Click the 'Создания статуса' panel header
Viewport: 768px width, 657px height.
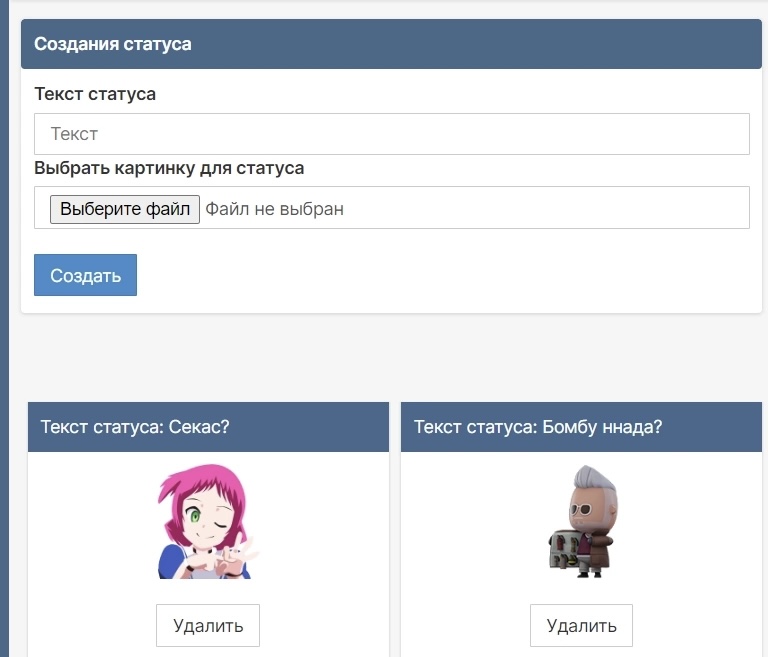[x=113, y=44]
